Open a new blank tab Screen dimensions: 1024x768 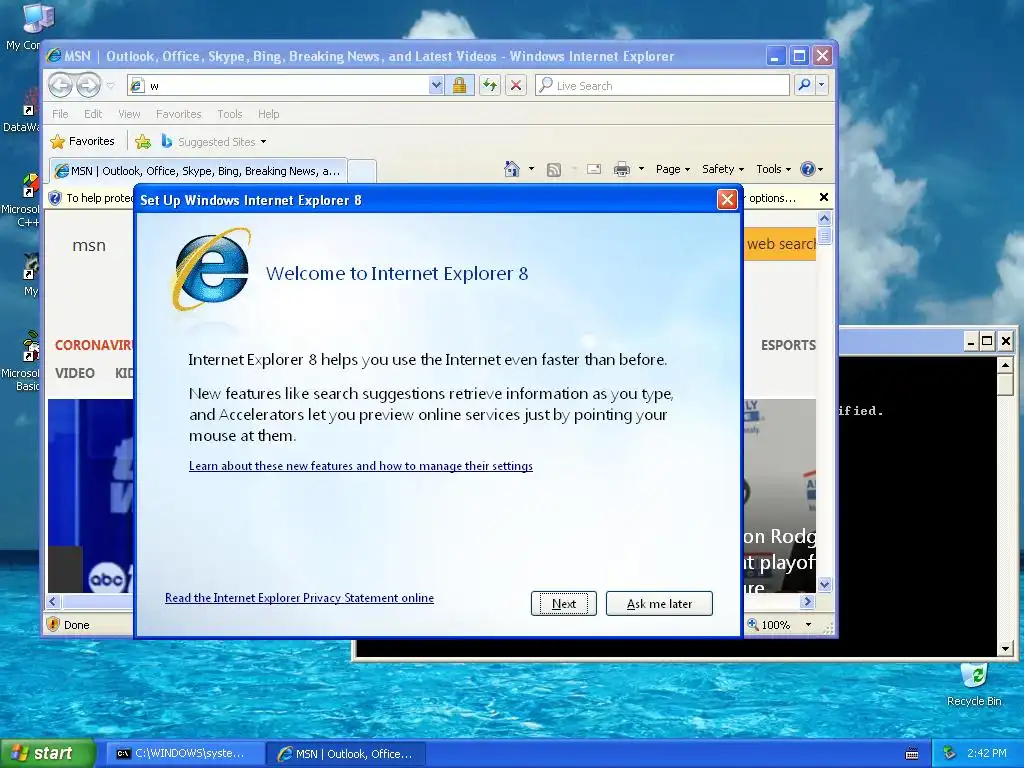(x=362, y=172)
